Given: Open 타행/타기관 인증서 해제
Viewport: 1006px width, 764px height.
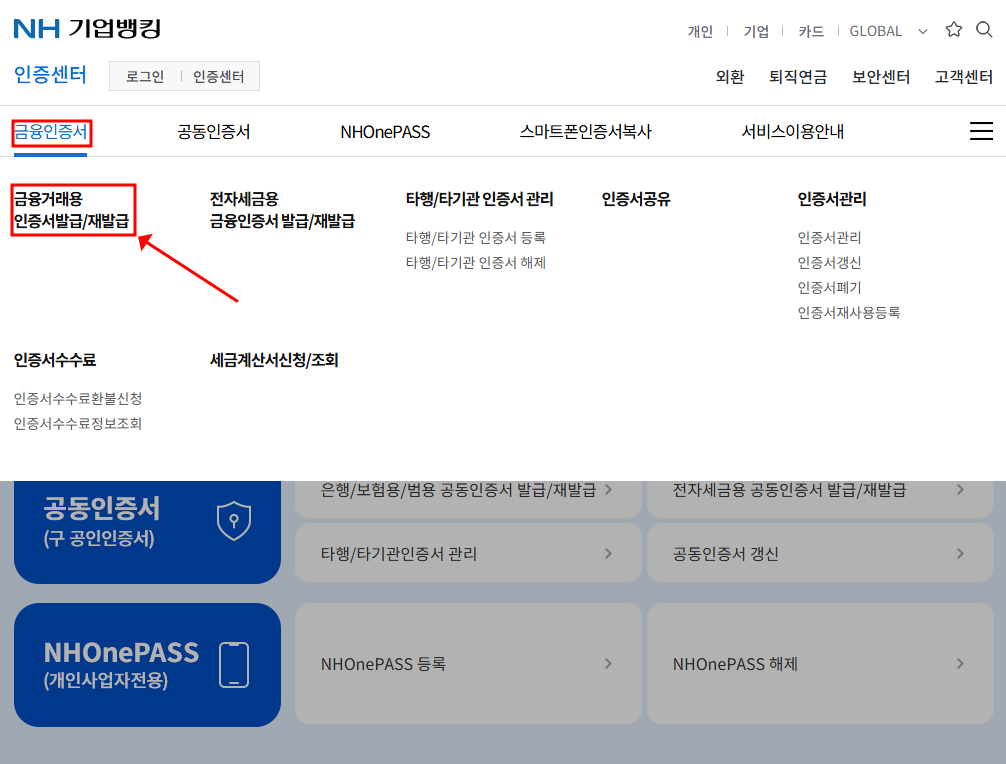Looking at the screenshot, I should pyautogui.click(x=475, y=262).
